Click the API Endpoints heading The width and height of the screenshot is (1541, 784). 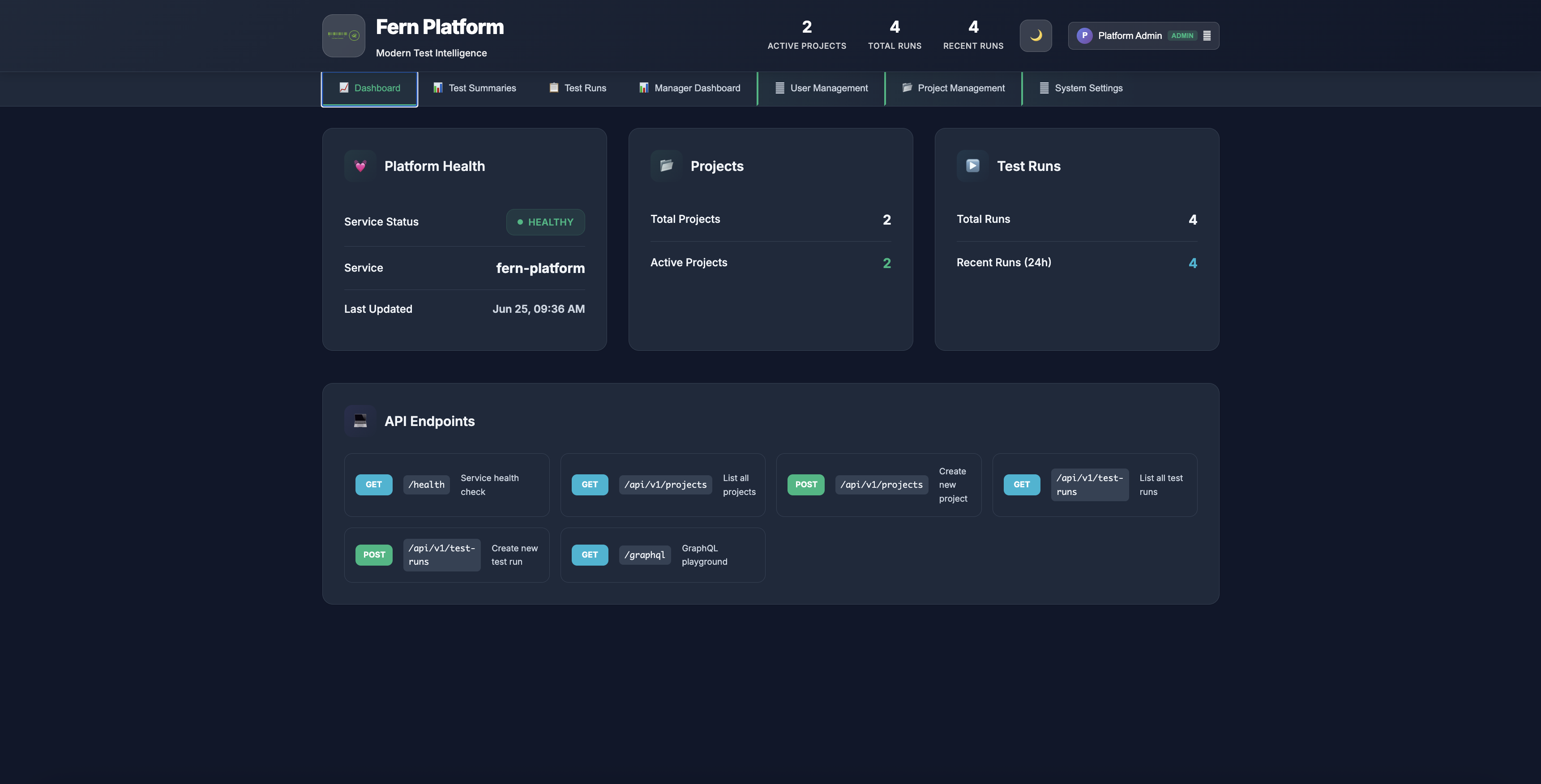(x=429, y=421)
